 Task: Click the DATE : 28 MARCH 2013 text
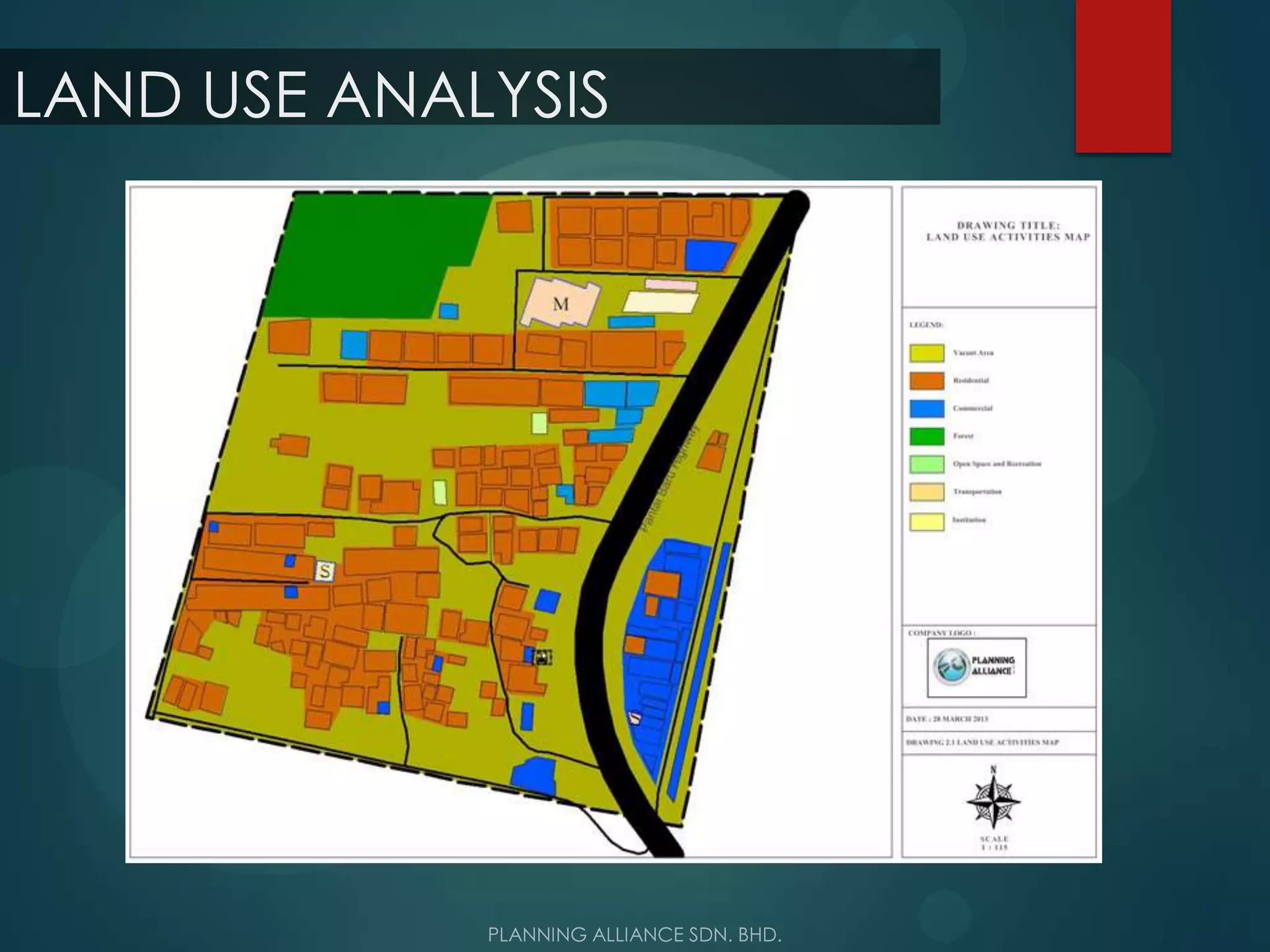pyautogui.click(x=947, y=719)
